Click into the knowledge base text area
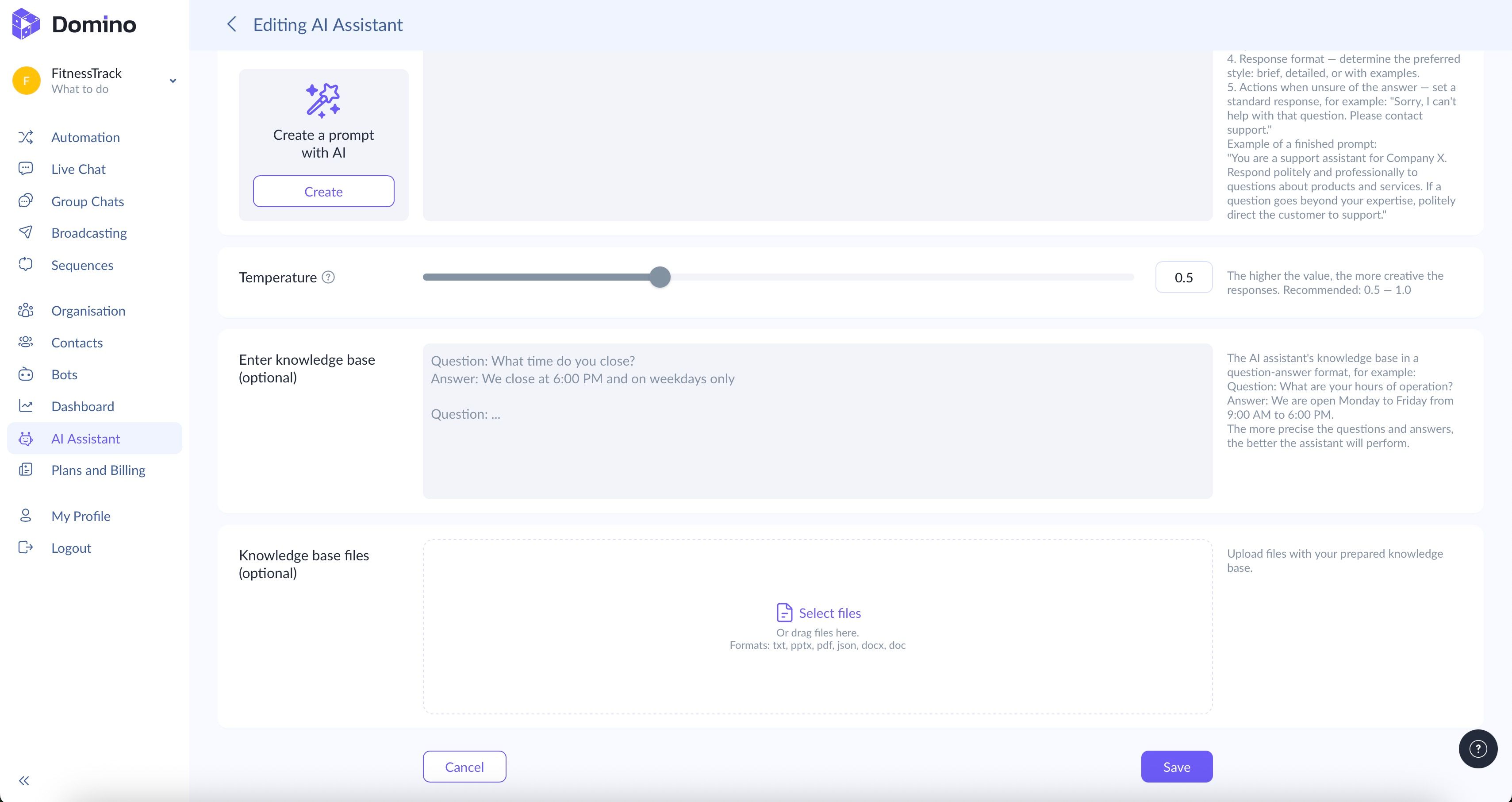 pyautogui.click(x=817, y=421)
